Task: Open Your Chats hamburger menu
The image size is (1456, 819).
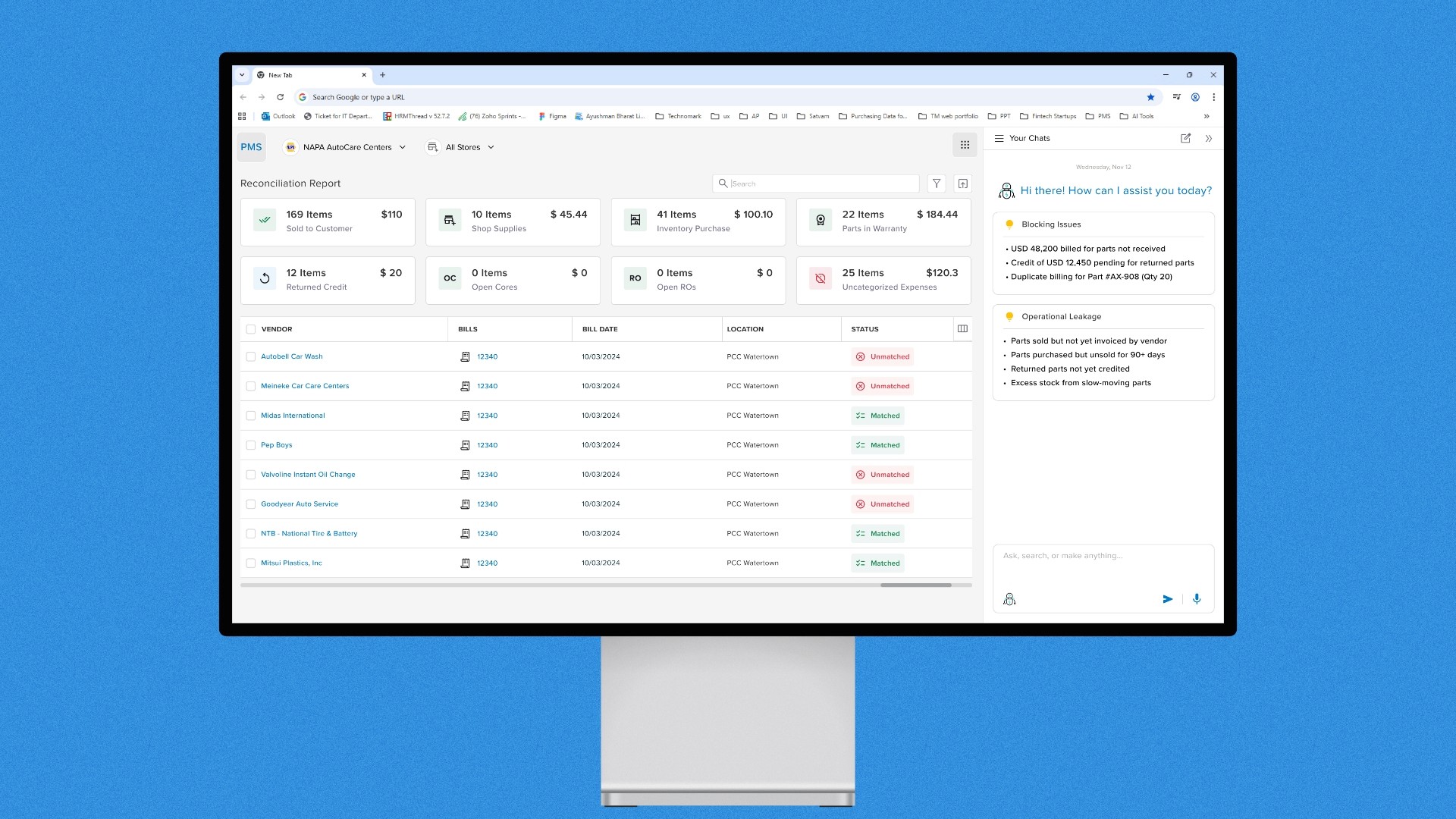Action: 999,138
